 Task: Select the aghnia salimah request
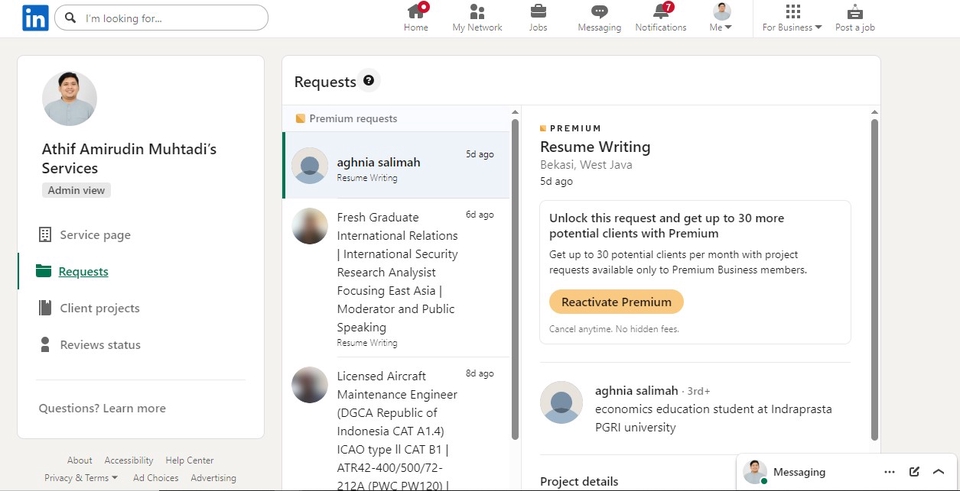396,165
